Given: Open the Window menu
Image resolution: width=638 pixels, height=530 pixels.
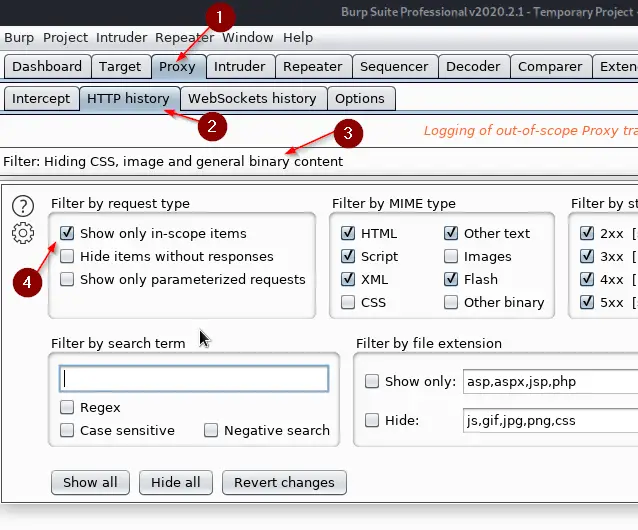Looking at the screenshot, I should click(x=247, y=37).
